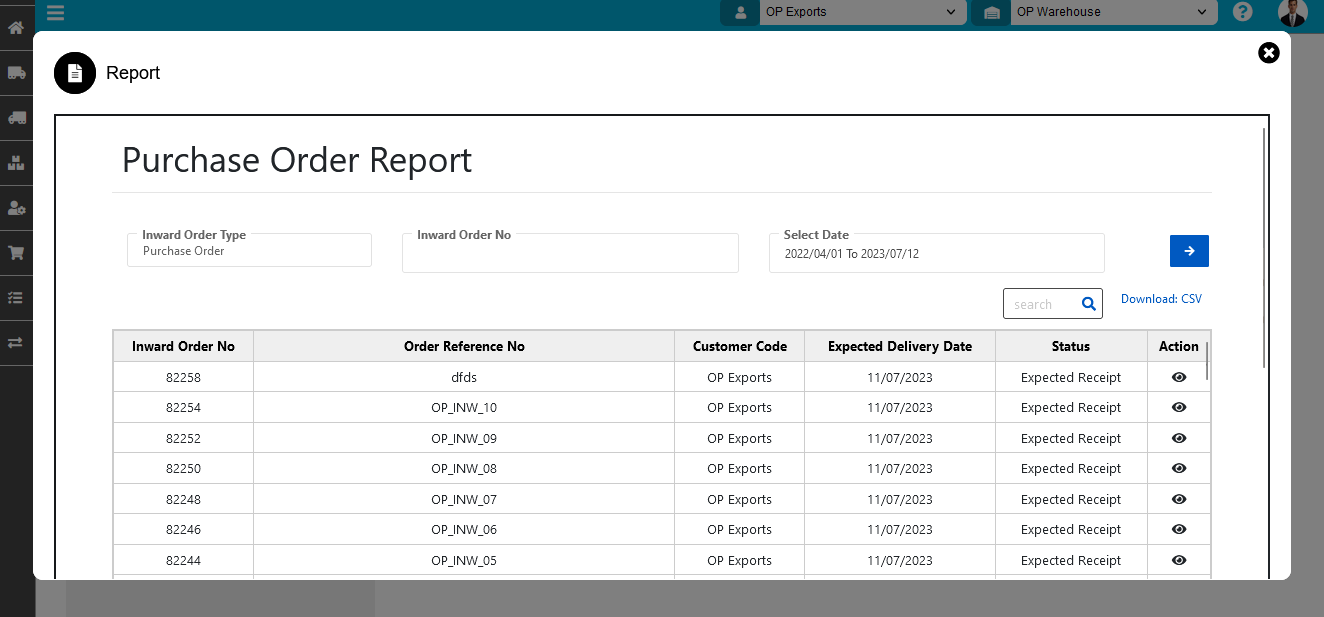Click the magnifier search icon
Viewport: 1324px width, 617px height.
pos(1088,304)
